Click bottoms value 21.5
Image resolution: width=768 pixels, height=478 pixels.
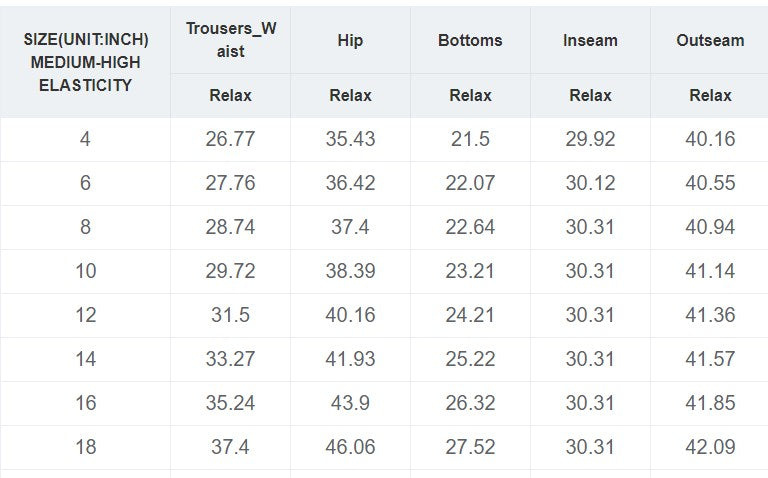tap(470, 139)
